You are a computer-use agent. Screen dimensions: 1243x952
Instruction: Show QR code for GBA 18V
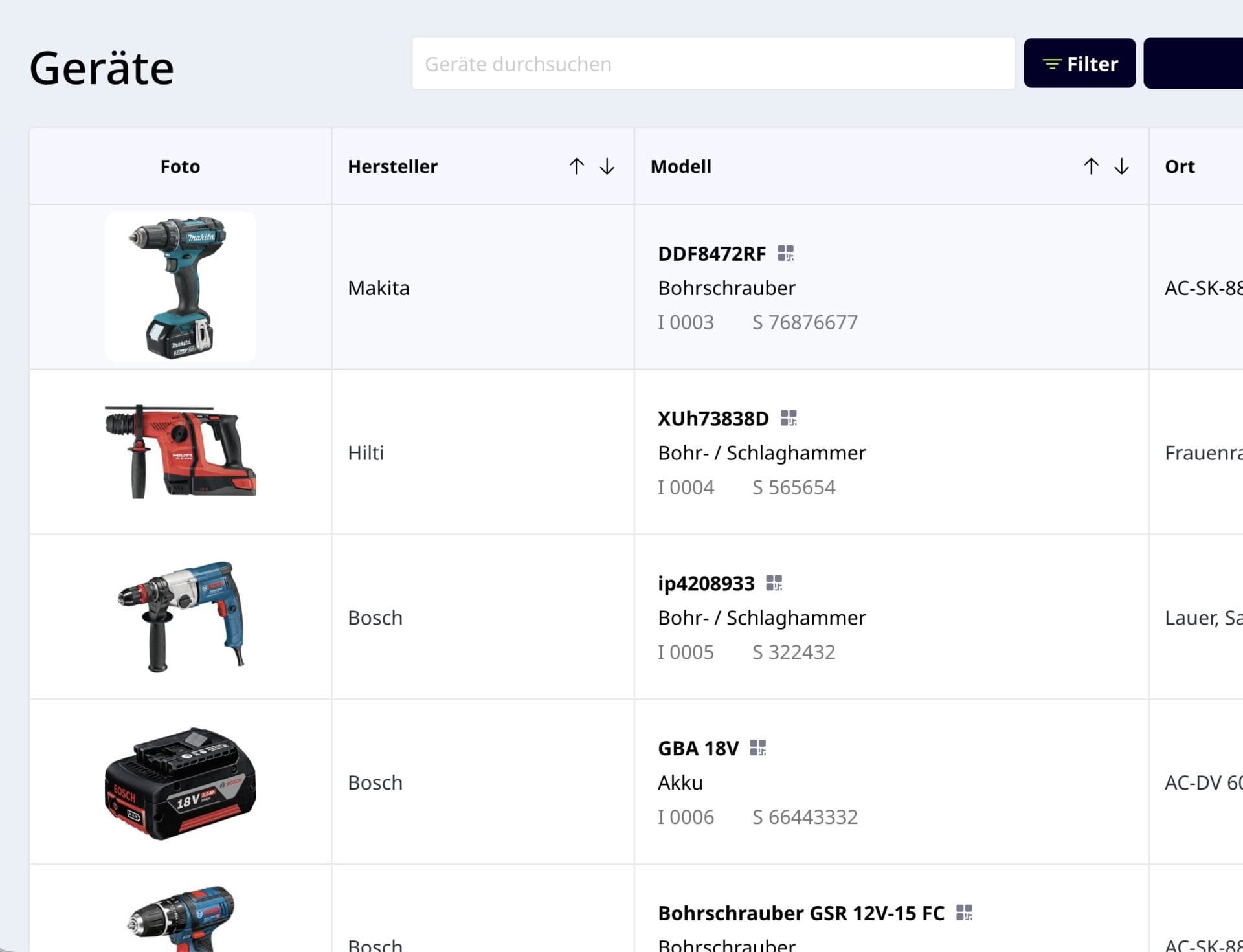(x=757, y=748)
